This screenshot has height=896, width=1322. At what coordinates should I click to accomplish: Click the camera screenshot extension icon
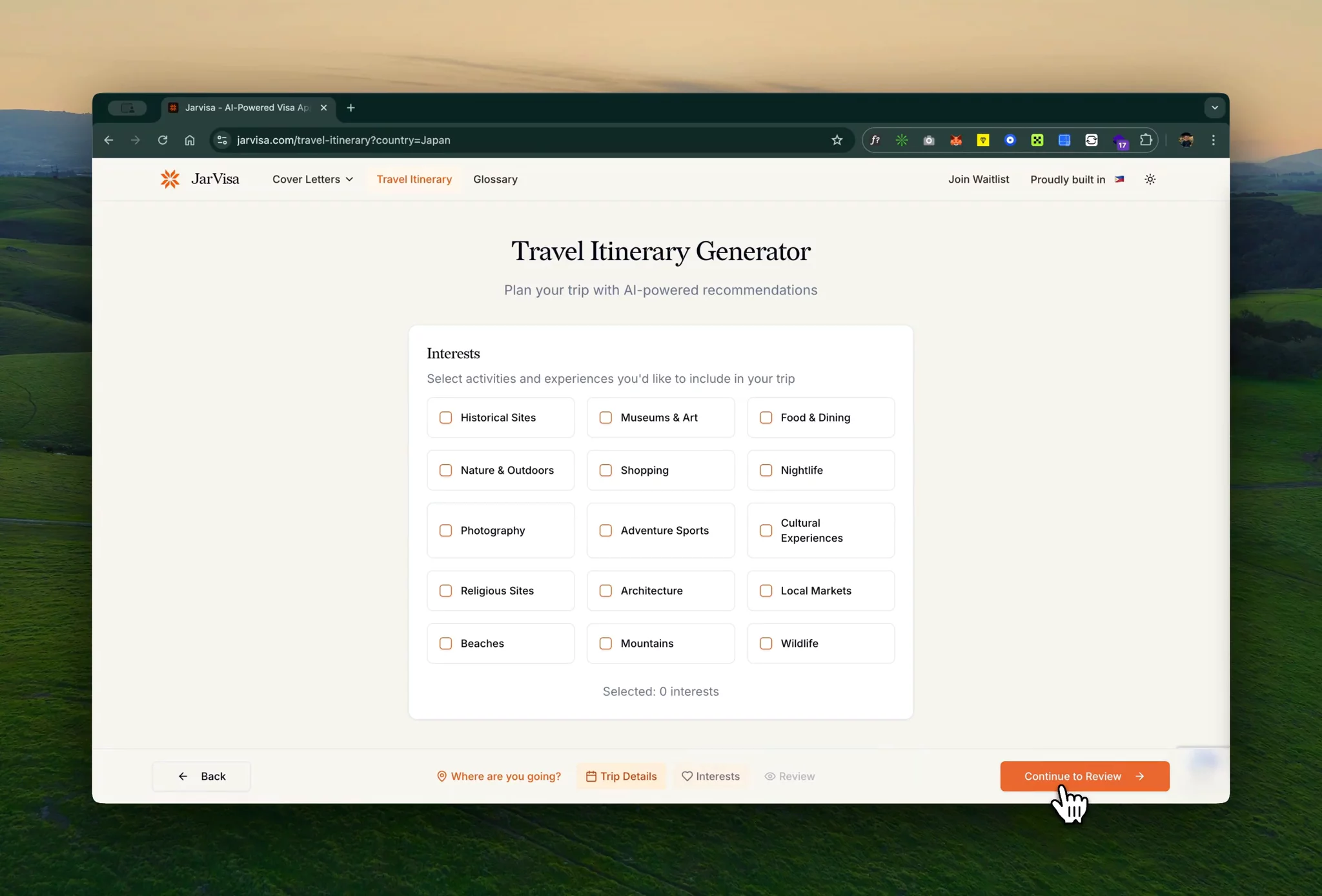point(929,140)
